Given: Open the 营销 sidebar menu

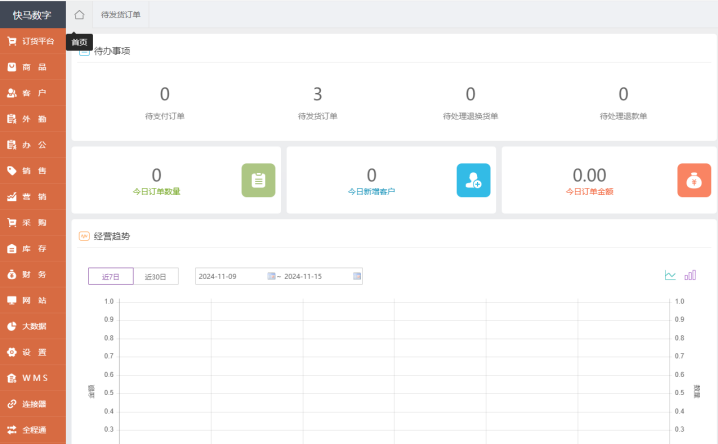Looking at the screenshot, I should pyautogui.click(x=33, y=197).
